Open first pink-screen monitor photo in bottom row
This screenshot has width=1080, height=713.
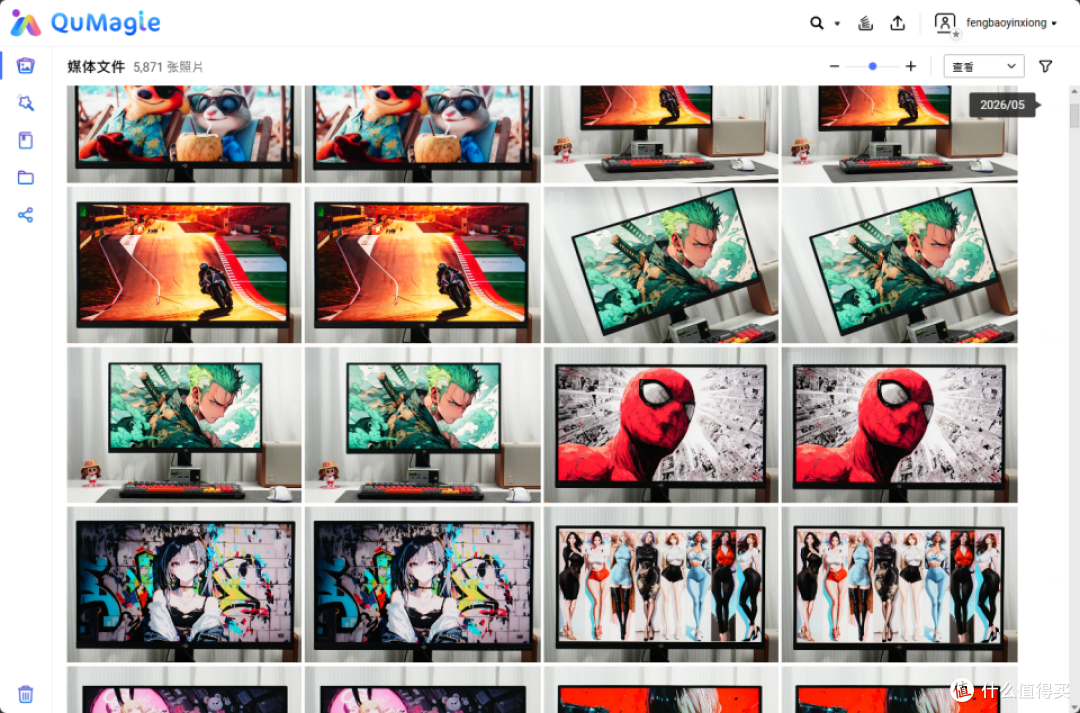[184, 690]
